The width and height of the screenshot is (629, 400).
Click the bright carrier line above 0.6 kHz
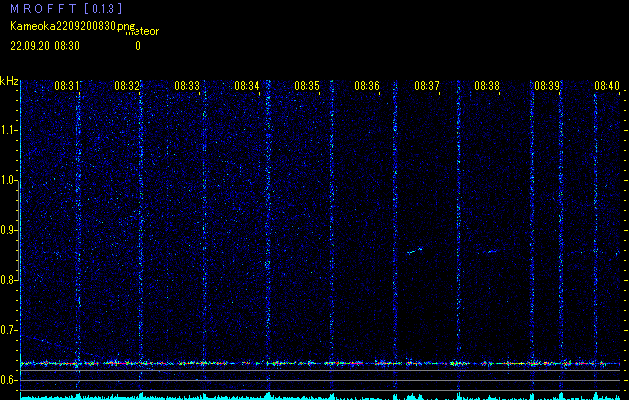(x=320, y=363)
